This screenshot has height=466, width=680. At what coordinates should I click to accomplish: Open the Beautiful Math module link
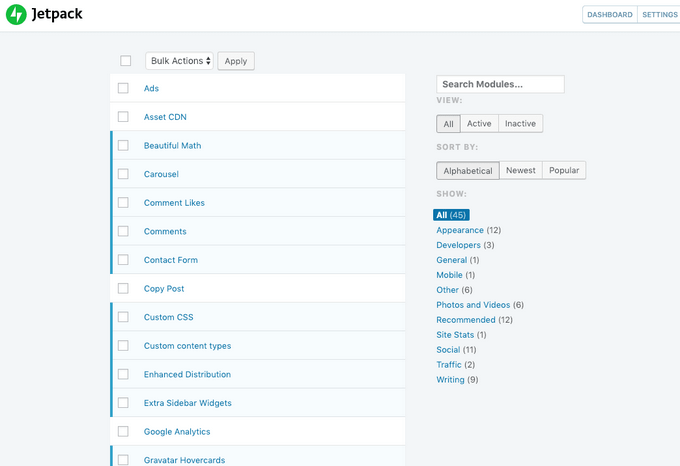172,146
